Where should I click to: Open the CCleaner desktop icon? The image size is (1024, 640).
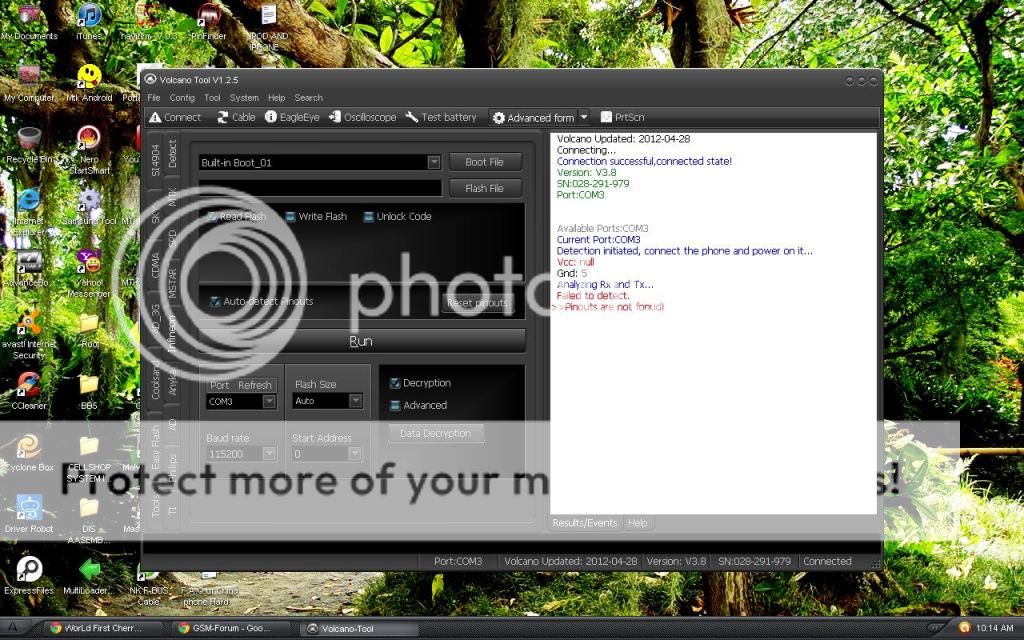(28, 385)
